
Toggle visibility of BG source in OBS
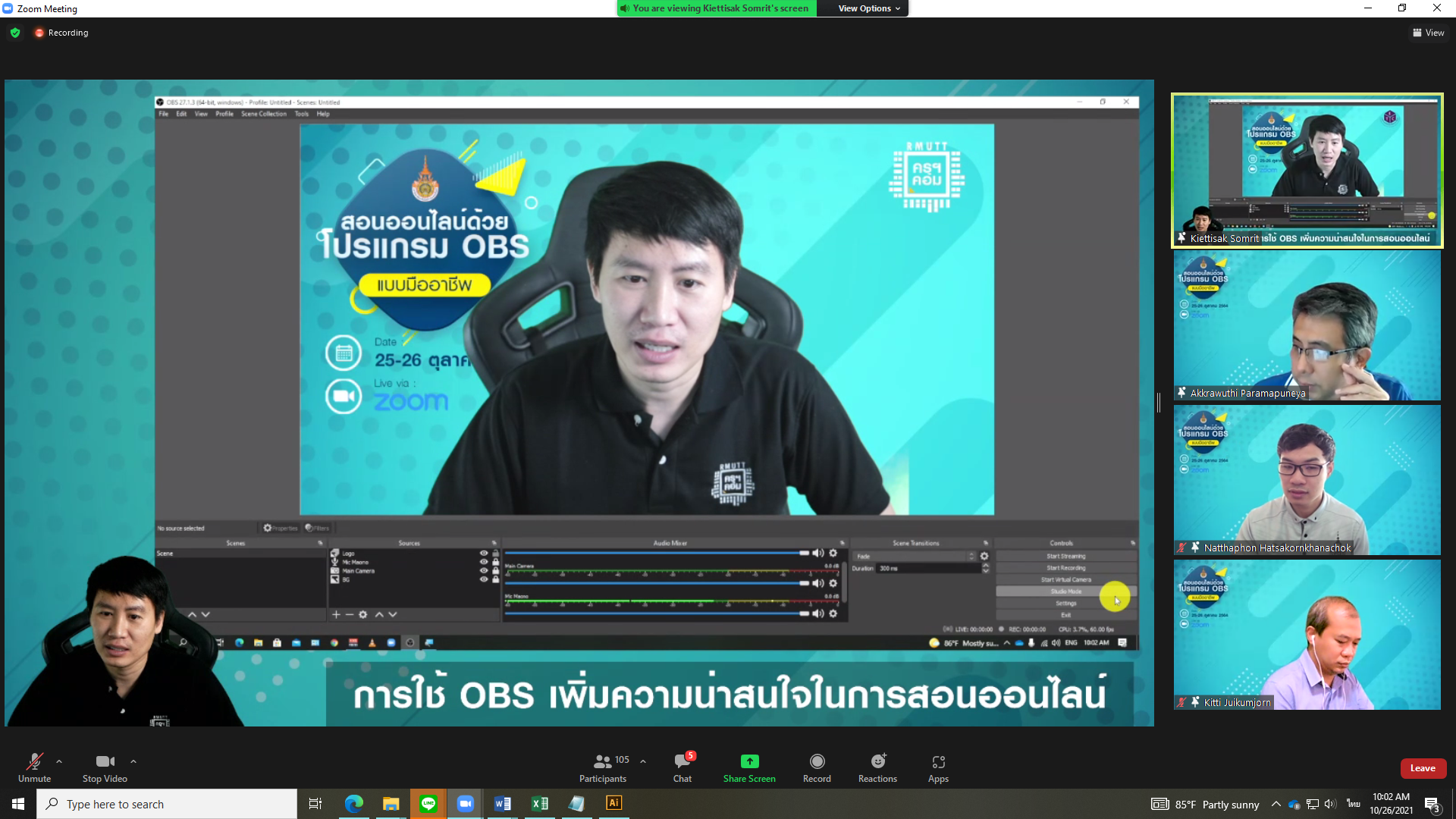pyautogui.click(x=484, y=579)
